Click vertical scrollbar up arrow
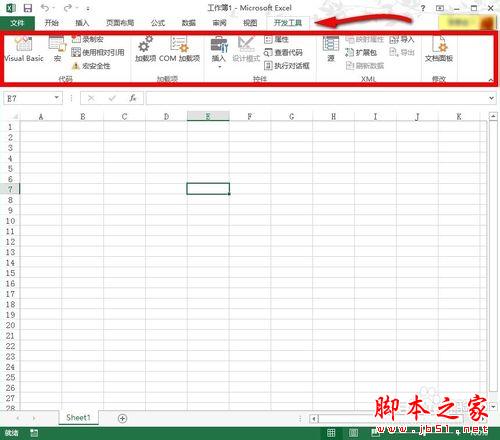The height and width of the screenshot is (440, 500). pos(493,116)
